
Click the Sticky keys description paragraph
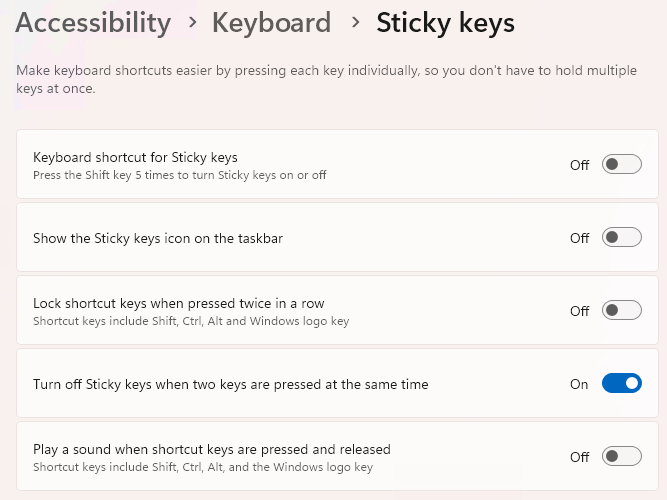point(330,81)
